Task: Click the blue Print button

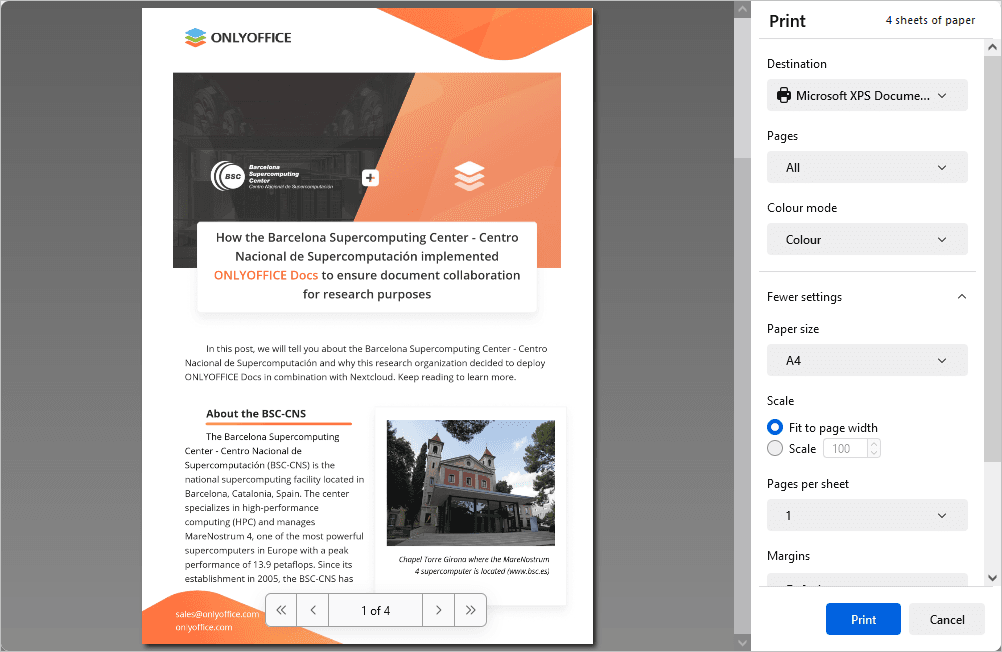Action: [x=862, y=619]
